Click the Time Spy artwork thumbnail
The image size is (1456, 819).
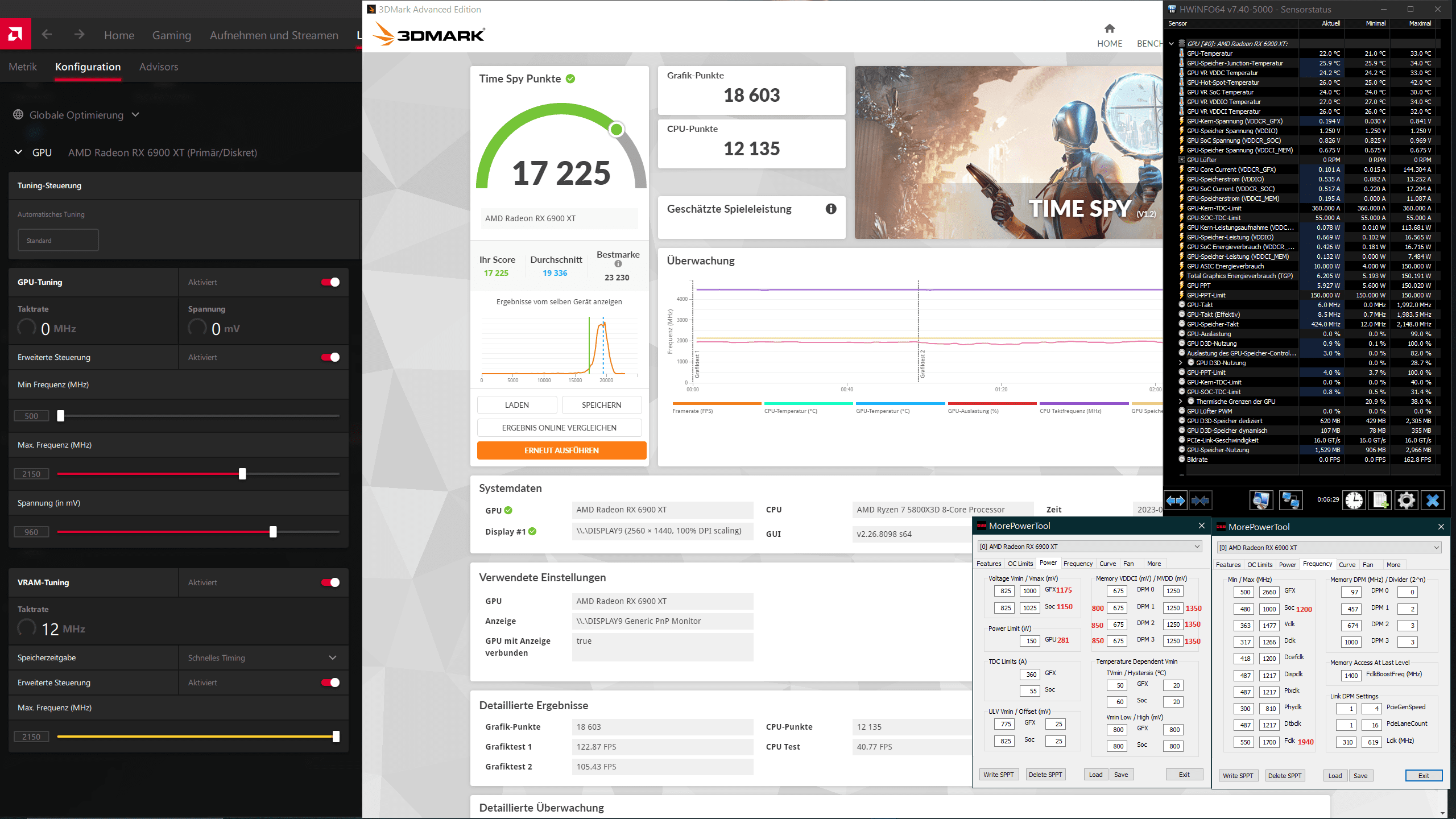1008,152
